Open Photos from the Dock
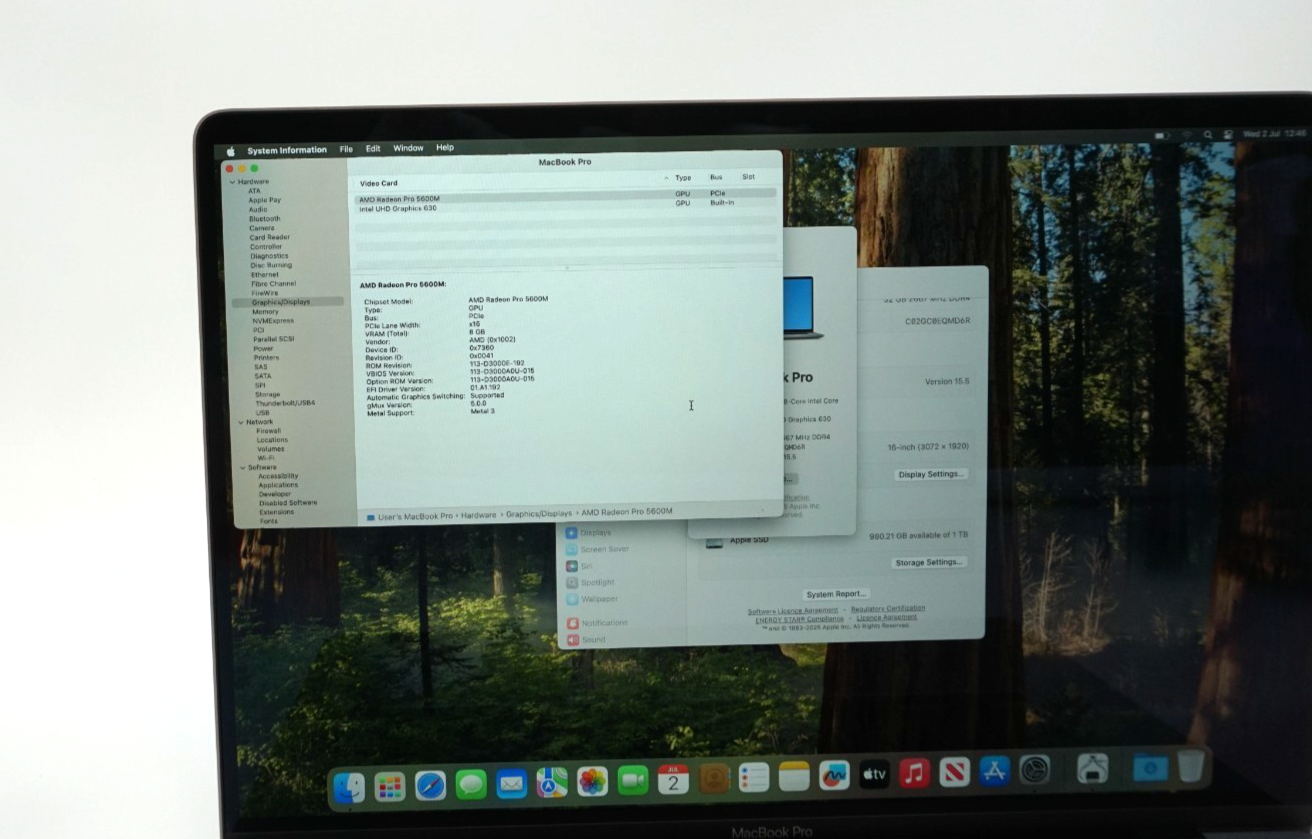Screen dimensions: 1312x839 (592, 782)
